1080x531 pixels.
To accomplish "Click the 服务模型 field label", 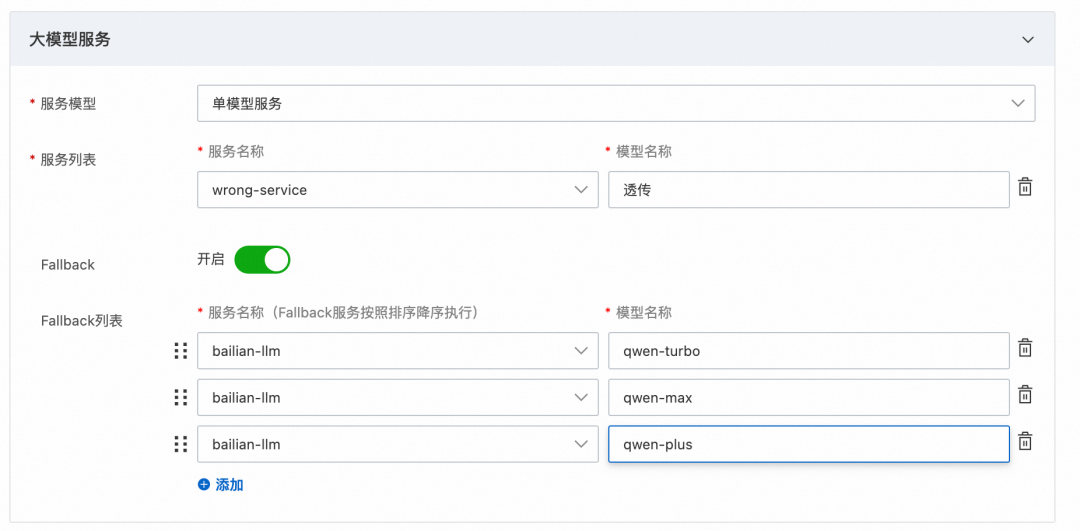I will 68,104.
